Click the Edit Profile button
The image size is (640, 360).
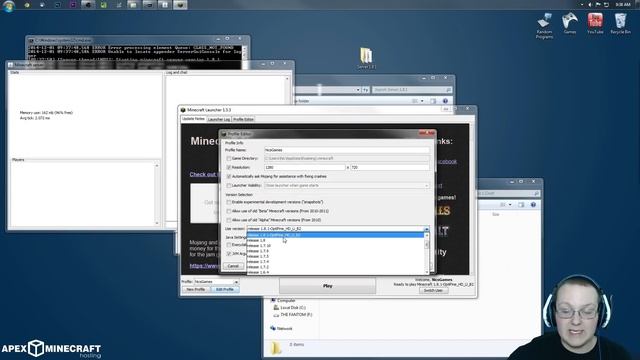pos(225,289)
